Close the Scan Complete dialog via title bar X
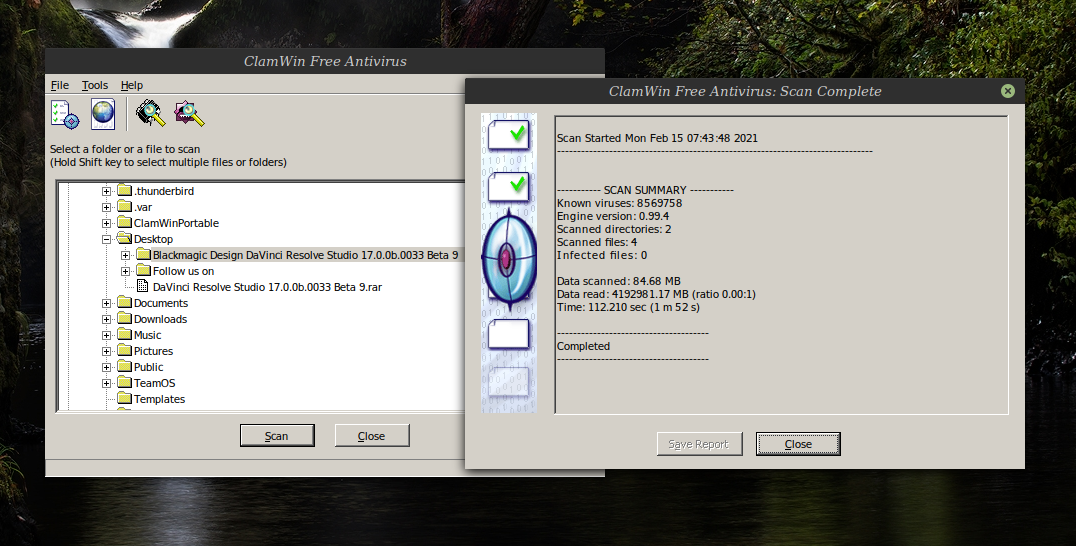Viewport: 1076px width, 546px height. (1007, 91)
